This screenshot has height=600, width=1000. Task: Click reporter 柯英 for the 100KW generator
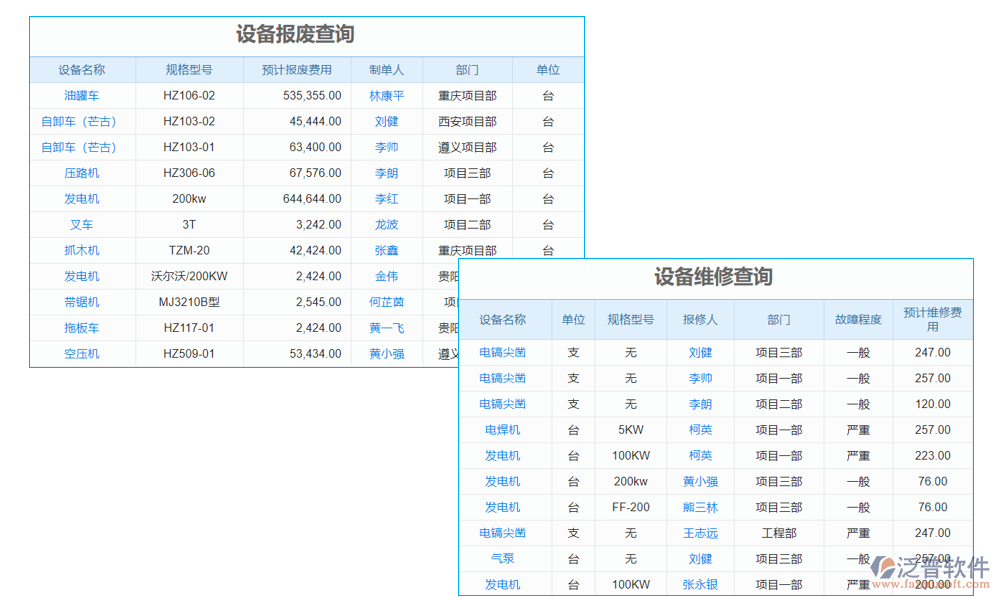click(x=698, y=455)
